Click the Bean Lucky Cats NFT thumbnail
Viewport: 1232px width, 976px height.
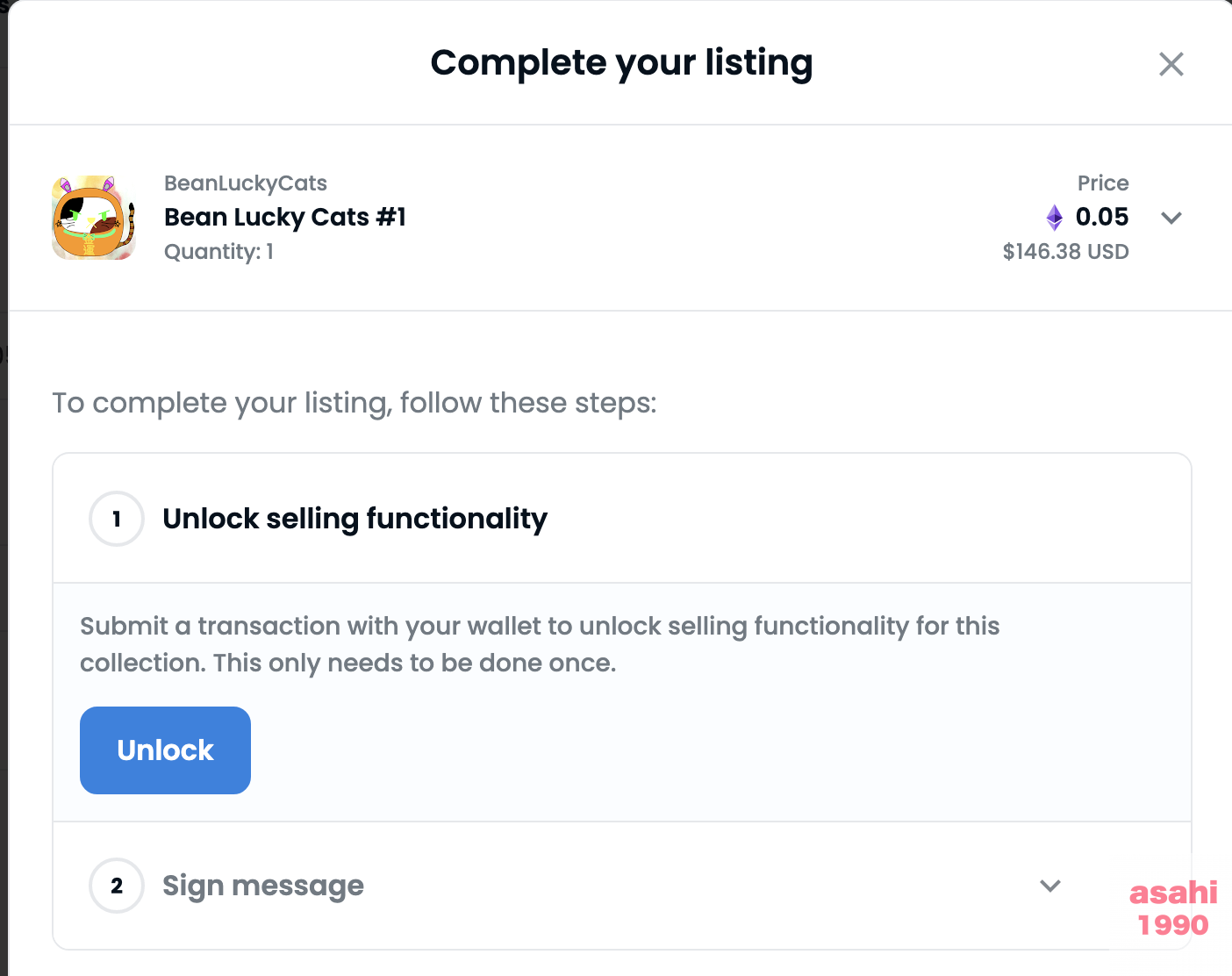click(x=94, y=218)
